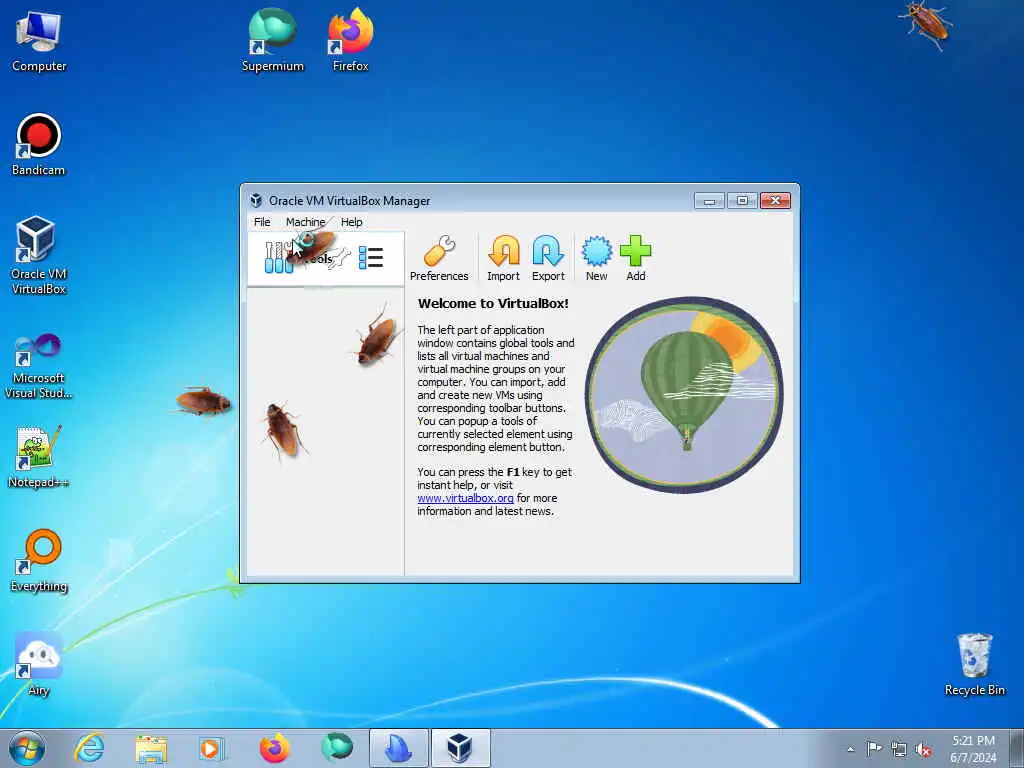Open Windows Explorer from taskbar

click(x=152, y=748)
